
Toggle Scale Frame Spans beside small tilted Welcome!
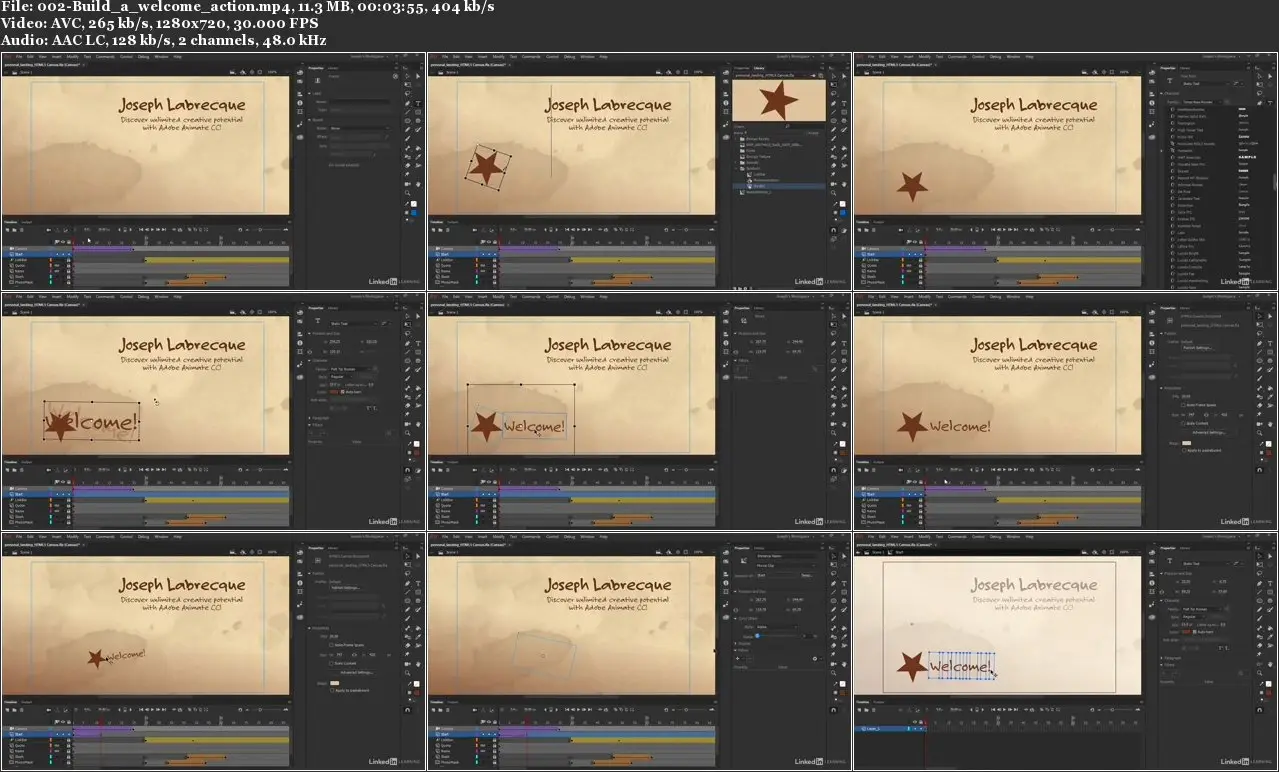(x=331, y=644)
